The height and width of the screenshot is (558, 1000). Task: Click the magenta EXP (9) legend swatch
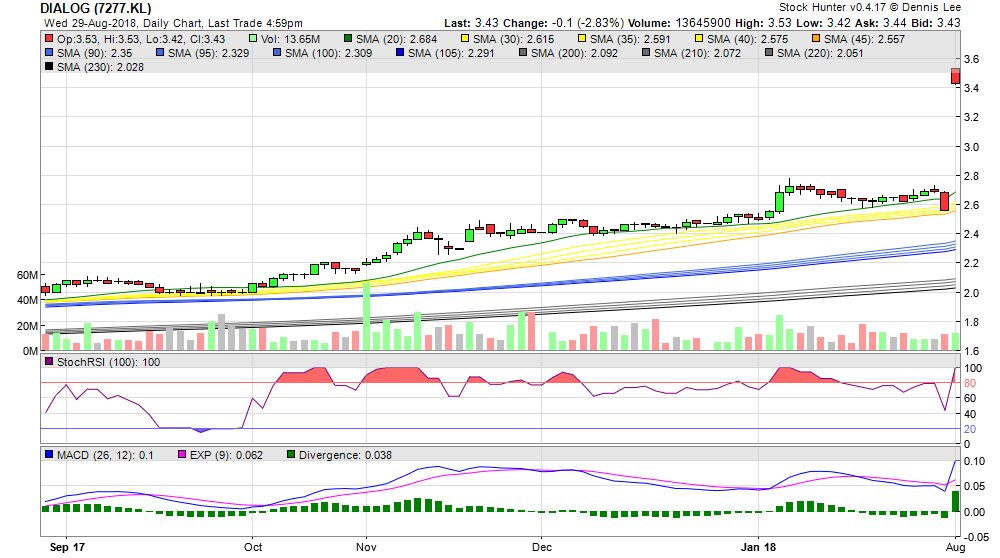pyautogui.click(x=182, y=455)
